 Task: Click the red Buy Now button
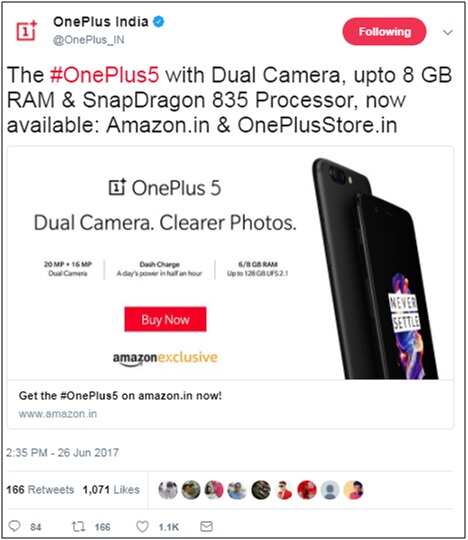[x=165, y=319]
